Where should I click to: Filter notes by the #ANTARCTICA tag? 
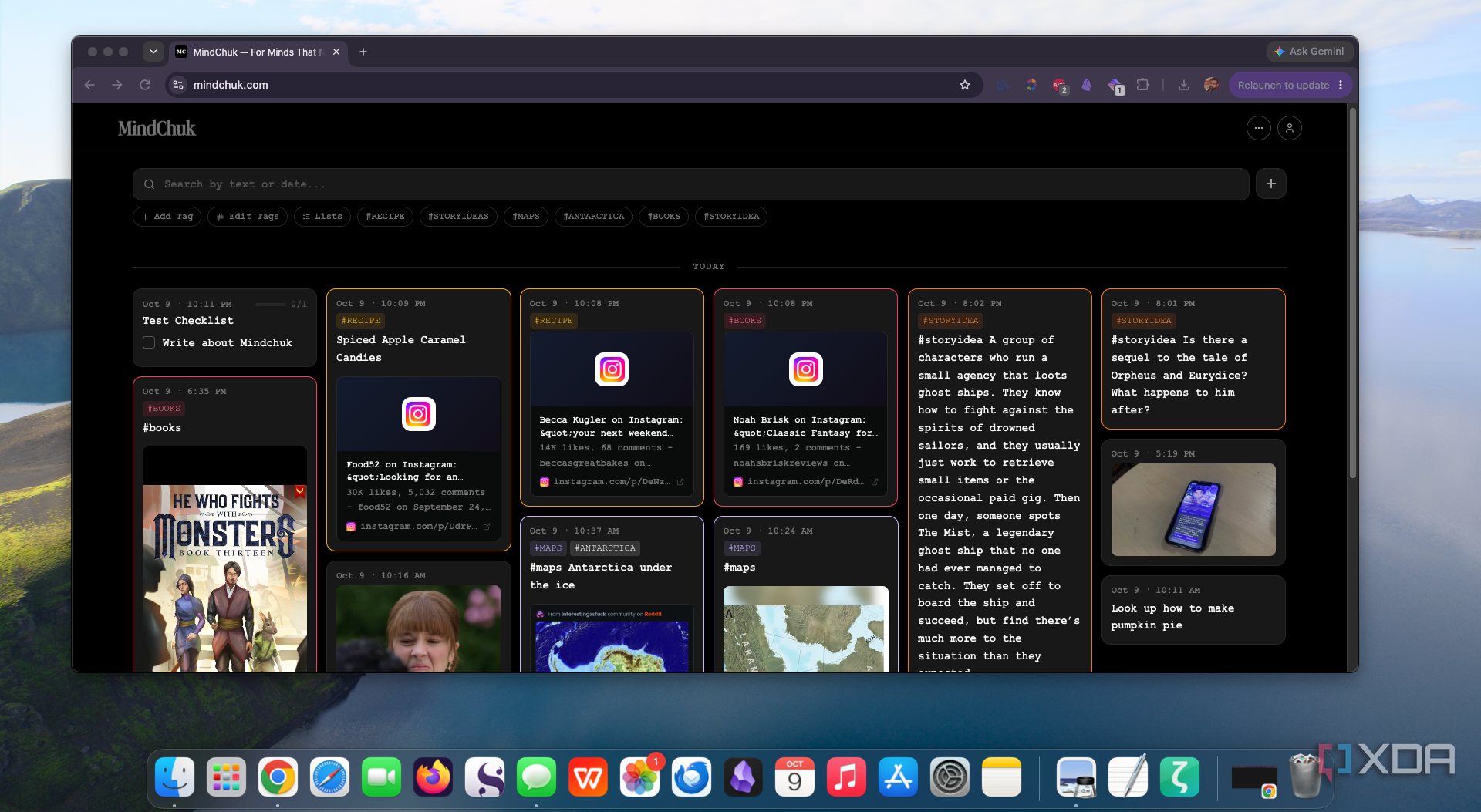click(594, 217)
